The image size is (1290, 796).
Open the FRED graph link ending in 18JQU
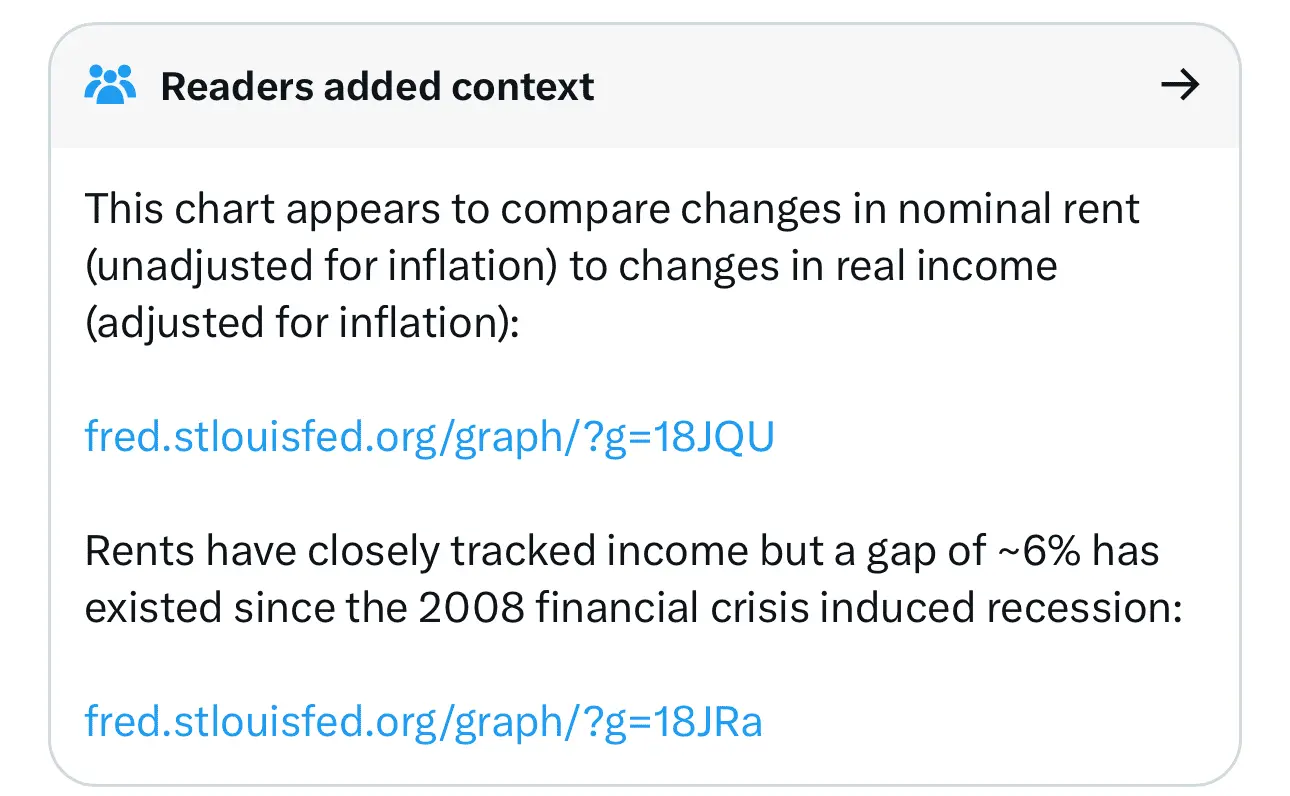[x=429, y=438]
